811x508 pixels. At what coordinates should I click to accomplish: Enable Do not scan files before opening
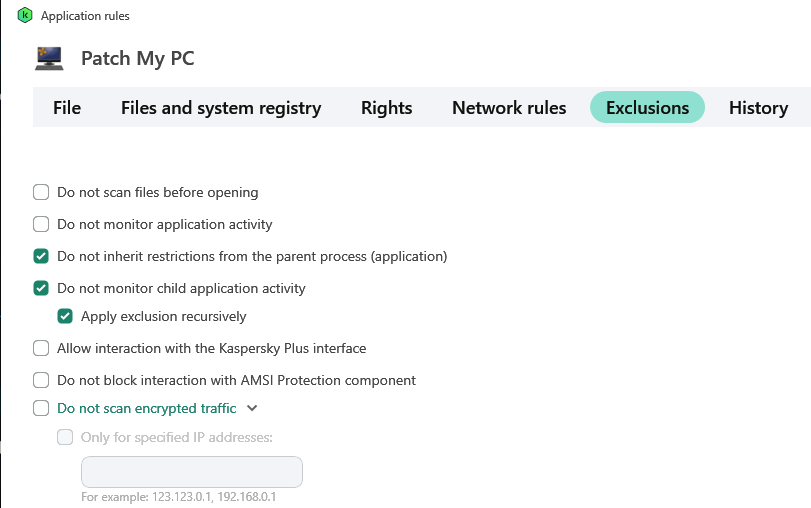coord(41,192)
